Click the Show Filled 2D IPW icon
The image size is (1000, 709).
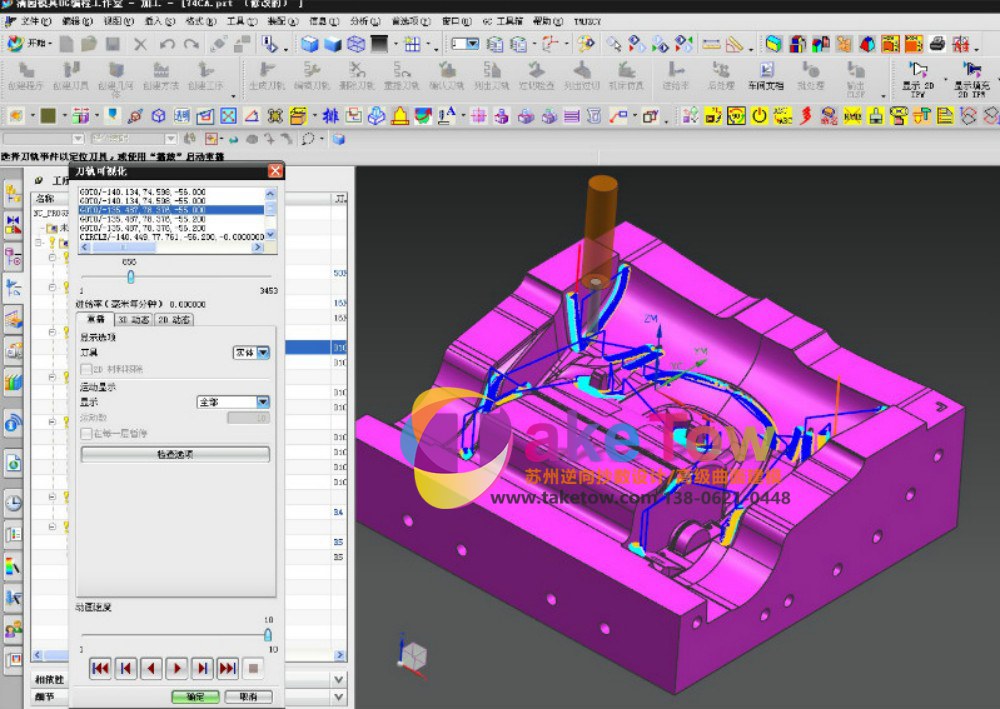971,78
